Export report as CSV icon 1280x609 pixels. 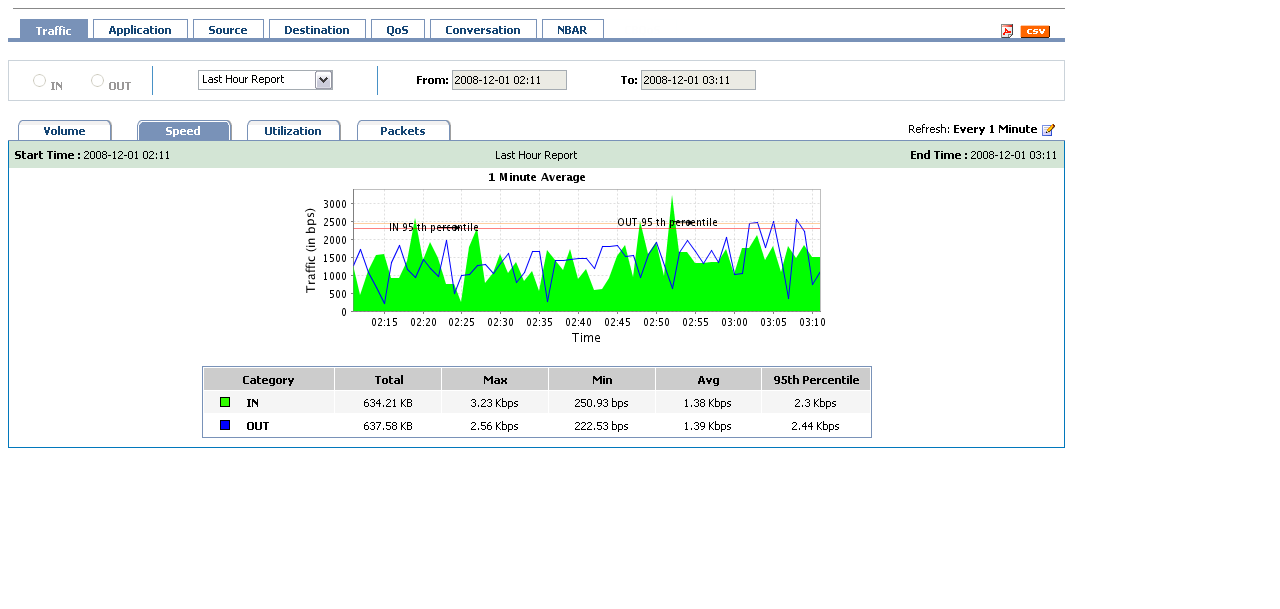[1035, 31]
